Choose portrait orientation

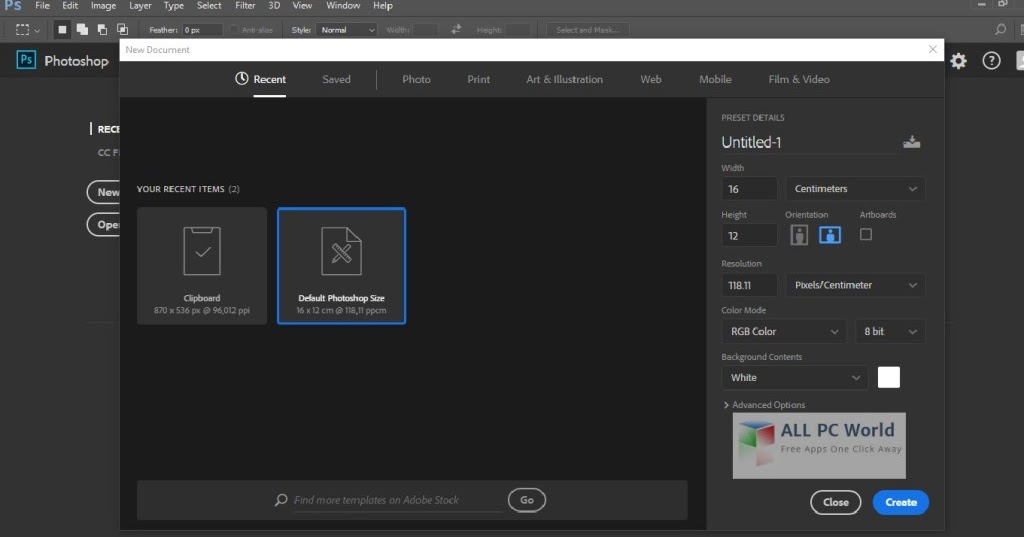pos(799,235)
